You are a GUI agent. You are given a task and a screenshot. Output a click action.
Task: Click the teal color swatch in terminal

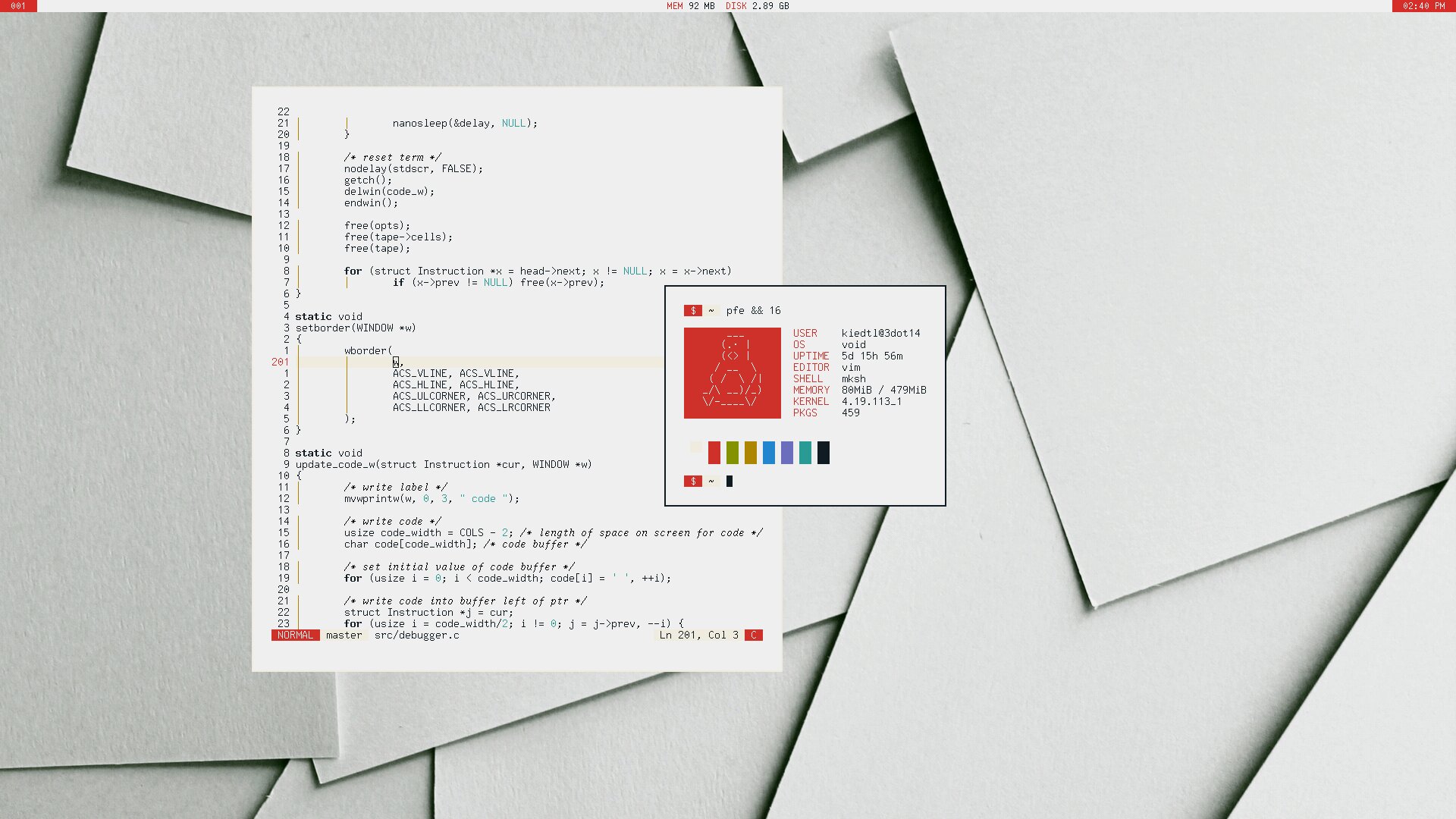click(x=805, y=453)
